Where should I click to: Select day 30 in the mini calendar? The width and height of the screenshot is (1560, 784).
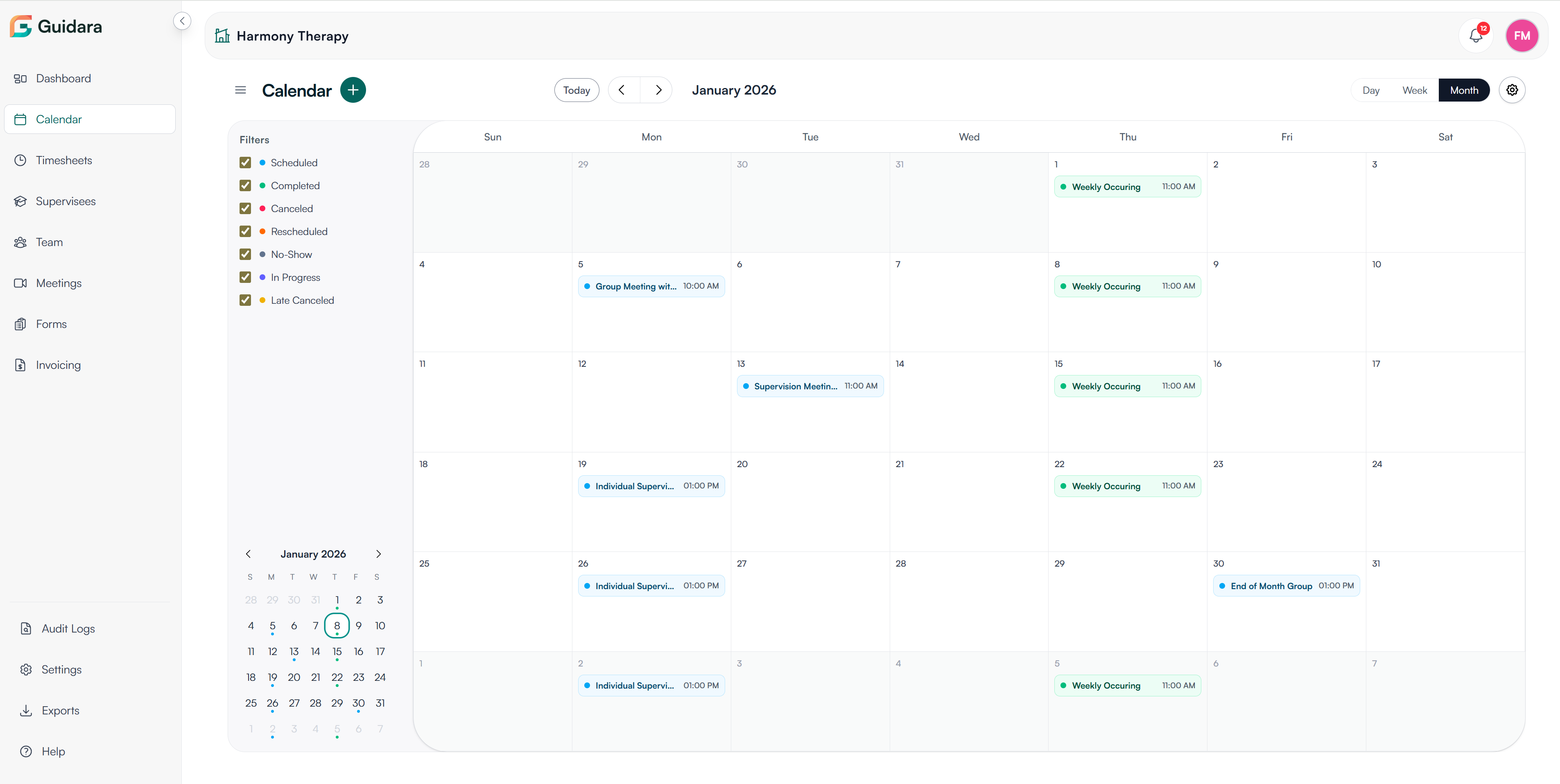tap(359, 703)
